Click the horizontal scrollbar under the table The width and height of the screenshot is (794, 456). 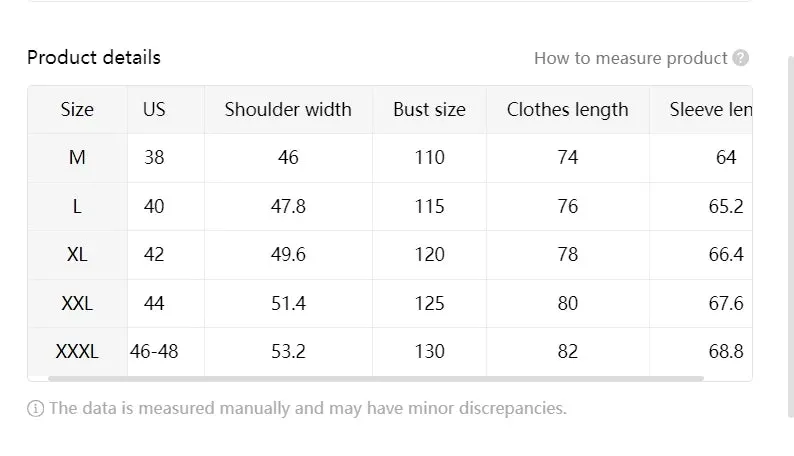(376, 379)
